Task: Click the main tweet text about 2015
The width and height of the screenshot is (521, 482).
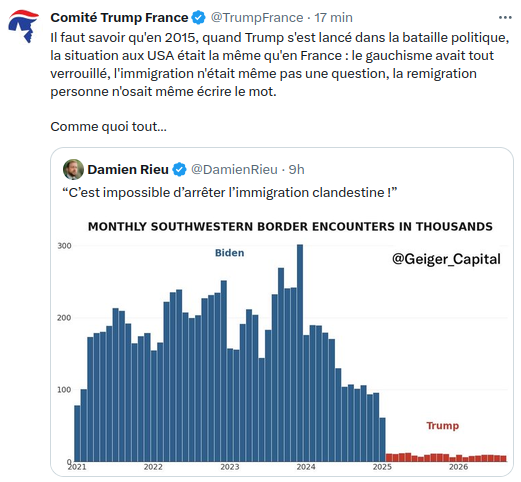Action: point(280,64)
